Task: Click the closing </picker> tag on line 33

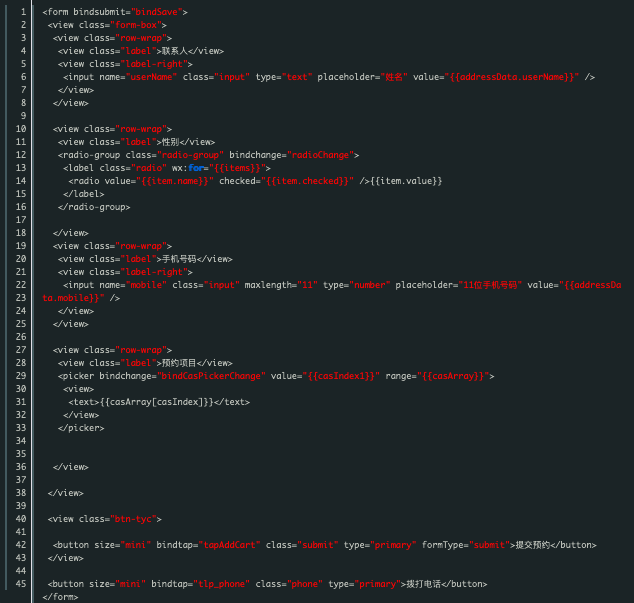Action: point(81,428)
